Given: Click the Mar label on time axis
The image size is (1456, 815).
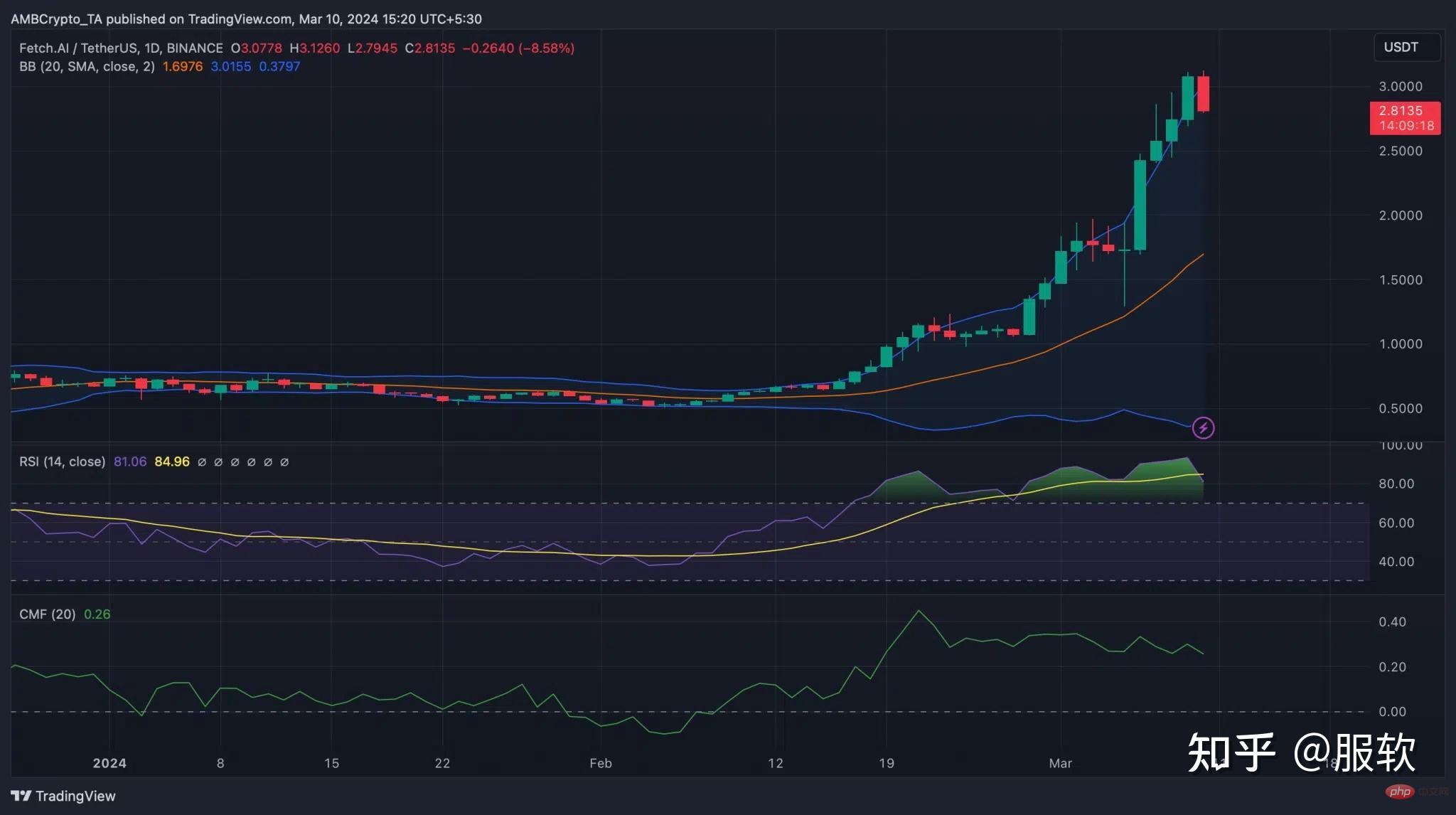Looking at the screenshot, I should coord(1060,763).
